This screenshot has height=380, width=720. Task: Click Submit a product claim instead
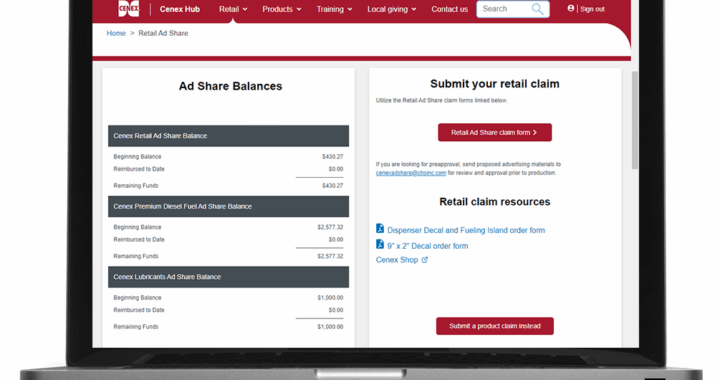coord(495,326)
